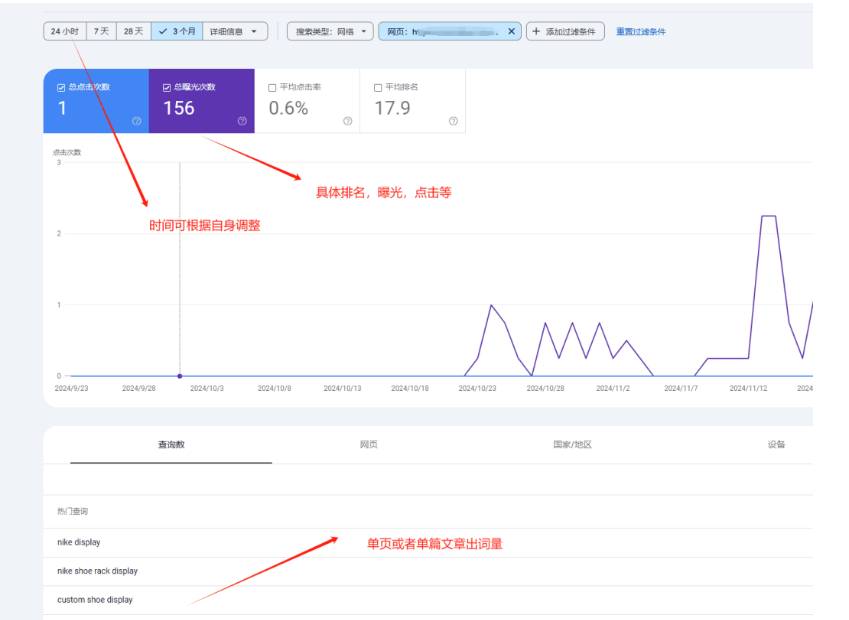Remove the 网页 filter with X icon

click(x=511, y=32)
